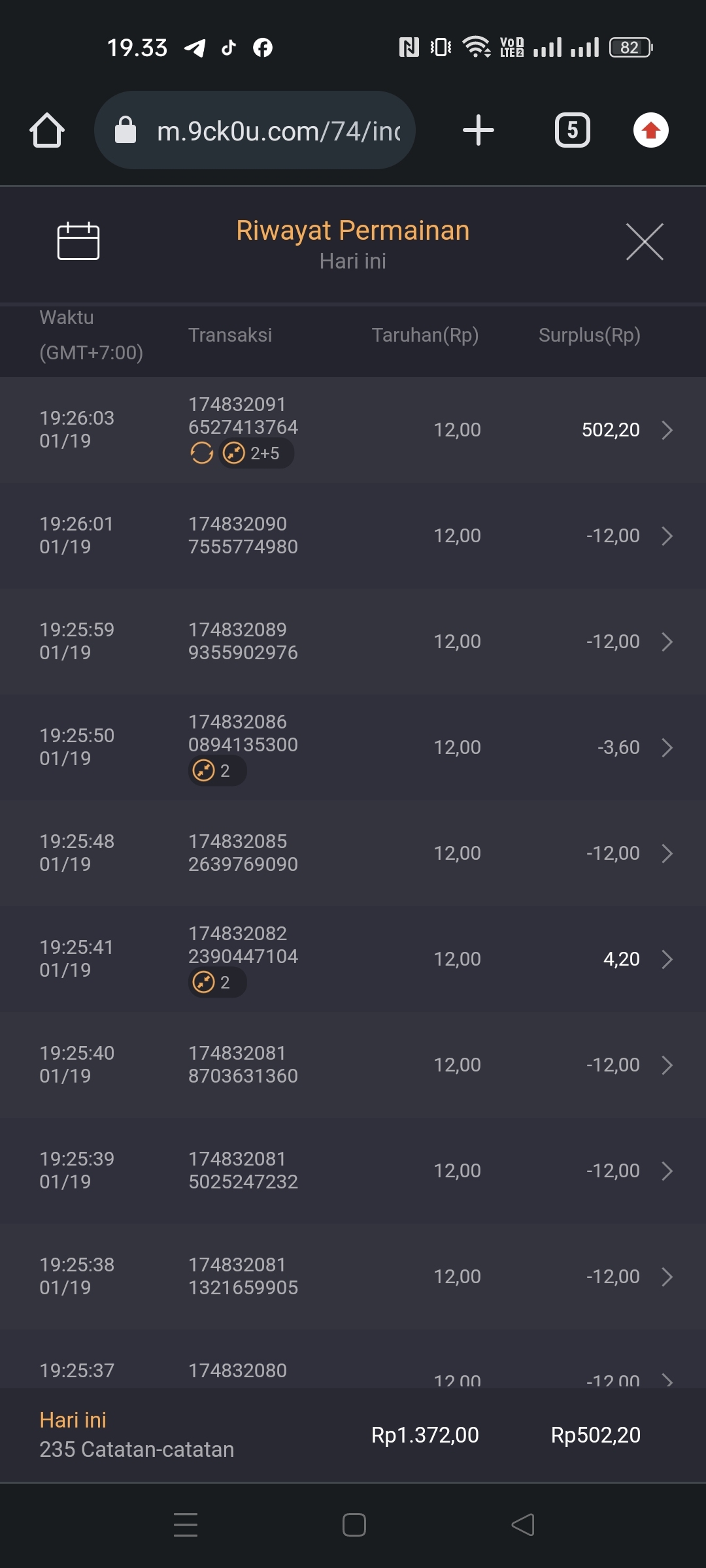Select transaction 174832089 9355902976
The image size is (706, 1568).
coord(243,641)
